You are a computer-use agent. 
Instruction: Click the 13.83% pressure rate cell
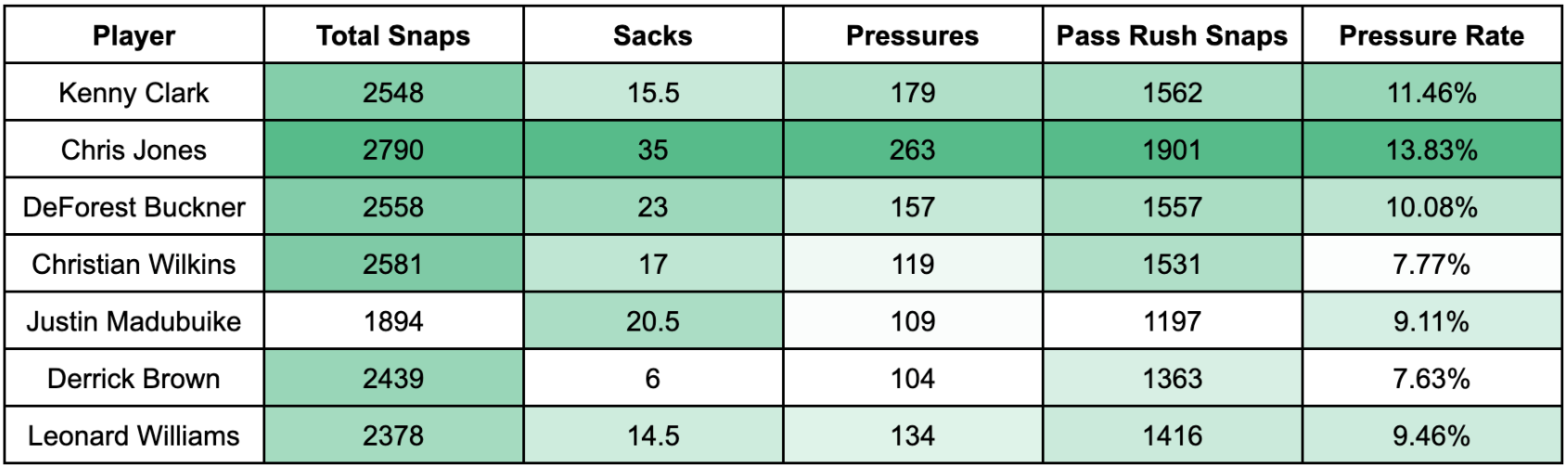point(1432,150)
